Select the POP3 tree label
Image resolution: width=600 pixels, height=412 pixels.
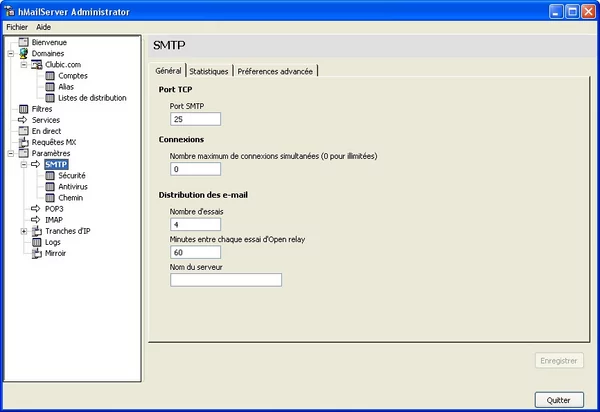tap(54, 209)
